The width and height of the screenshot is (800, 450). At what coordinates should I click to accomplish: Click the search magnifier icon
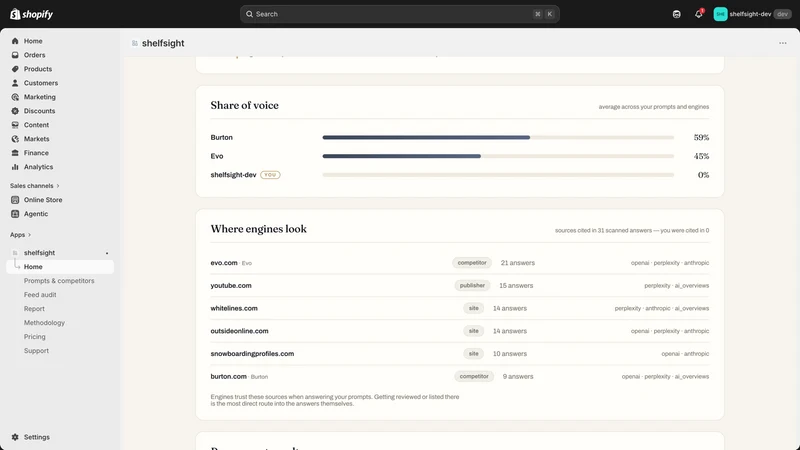tap(249, 14)
